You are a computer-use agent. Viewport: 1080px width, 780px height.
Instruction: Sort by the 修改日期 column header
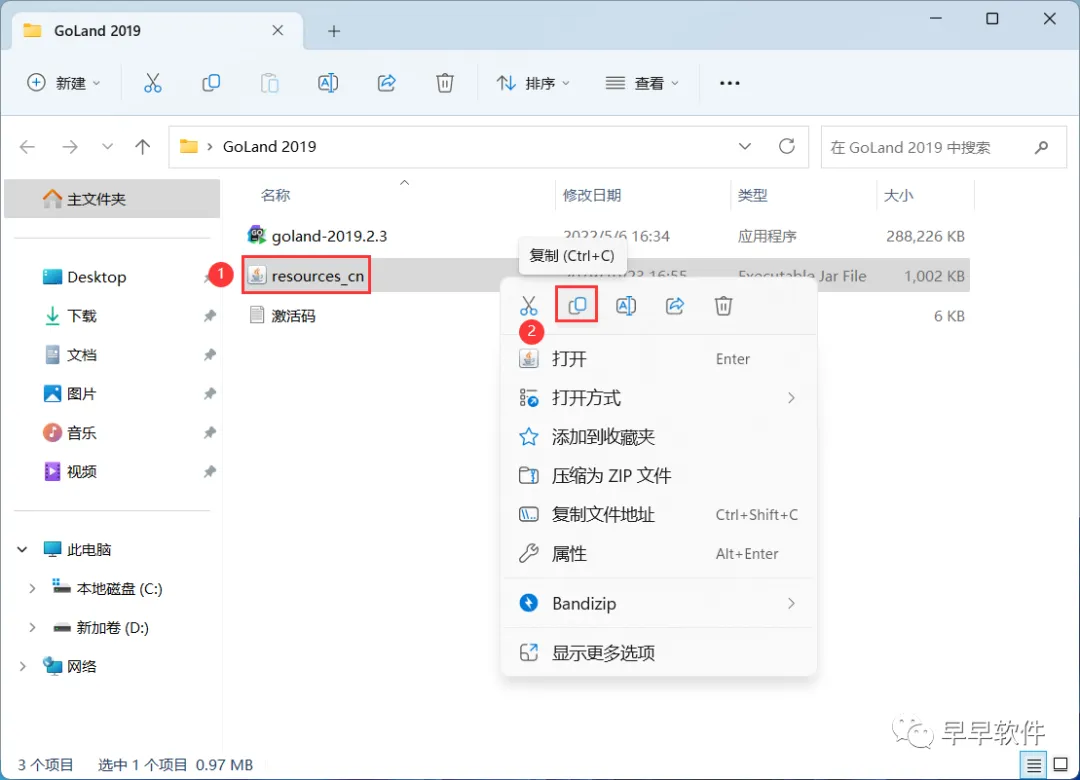point(592,196)
